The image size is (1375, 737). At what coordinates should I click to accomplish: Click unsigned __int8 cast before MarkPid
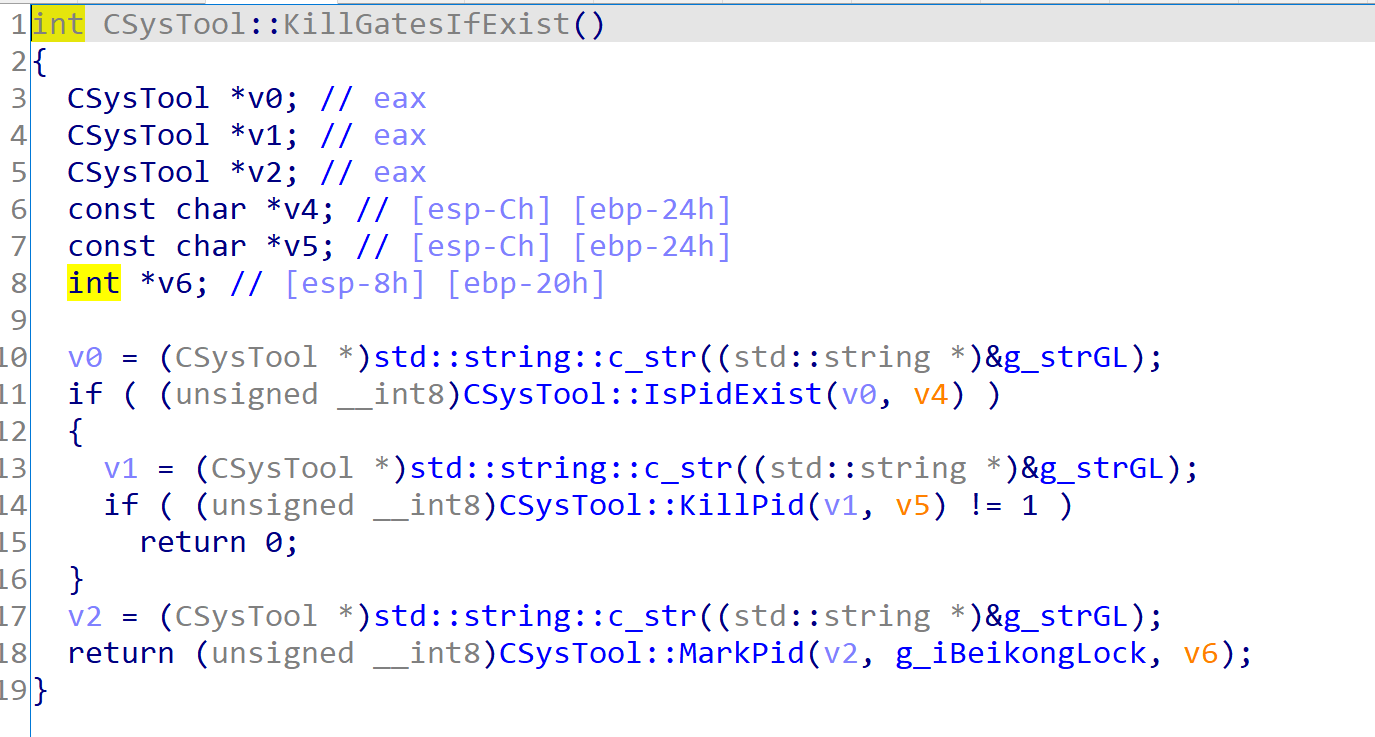(x=346, y=654)
